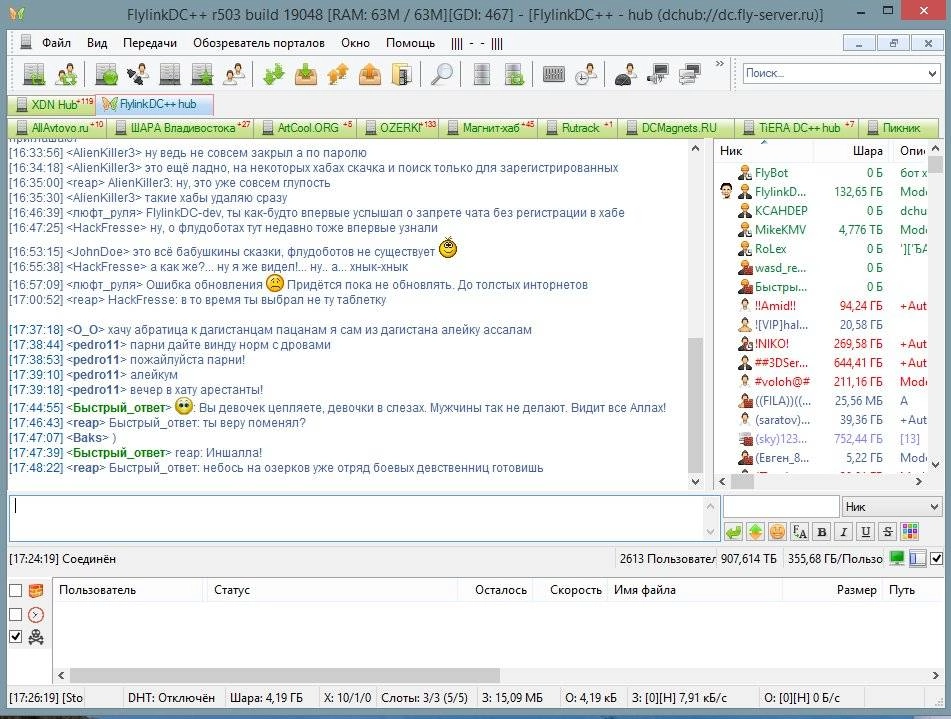
Task: Open finished uploads box icon
Action: point(371,74)
